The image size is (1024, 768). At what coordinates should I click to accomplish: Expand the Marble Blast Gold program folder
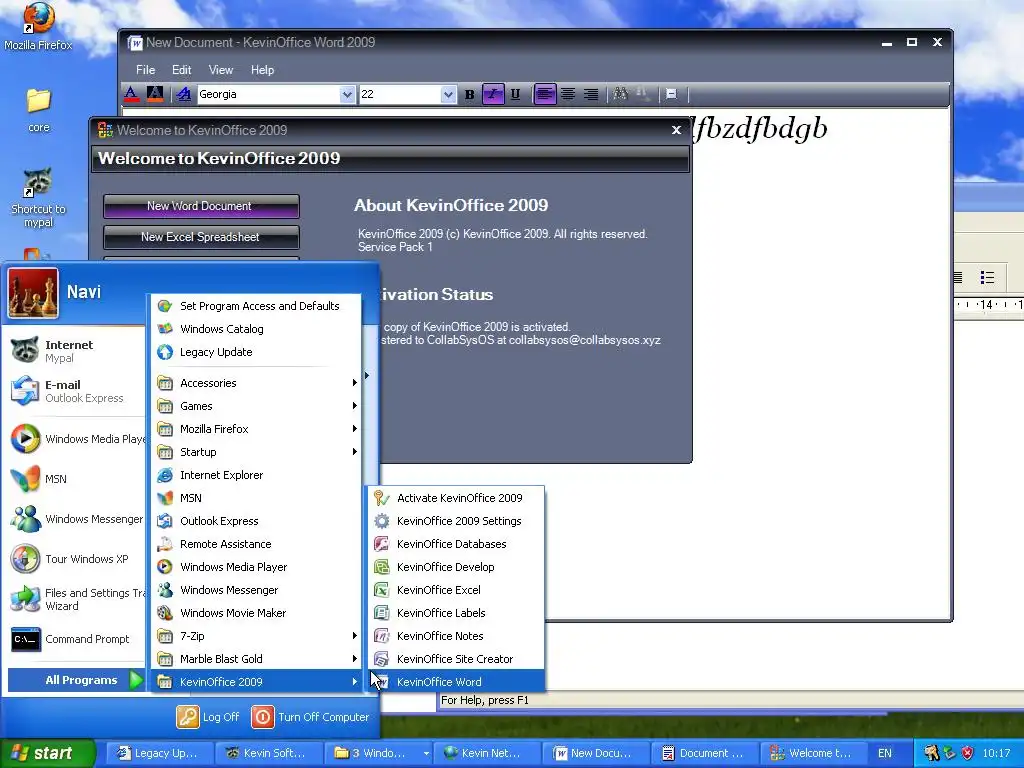point(257,659)
